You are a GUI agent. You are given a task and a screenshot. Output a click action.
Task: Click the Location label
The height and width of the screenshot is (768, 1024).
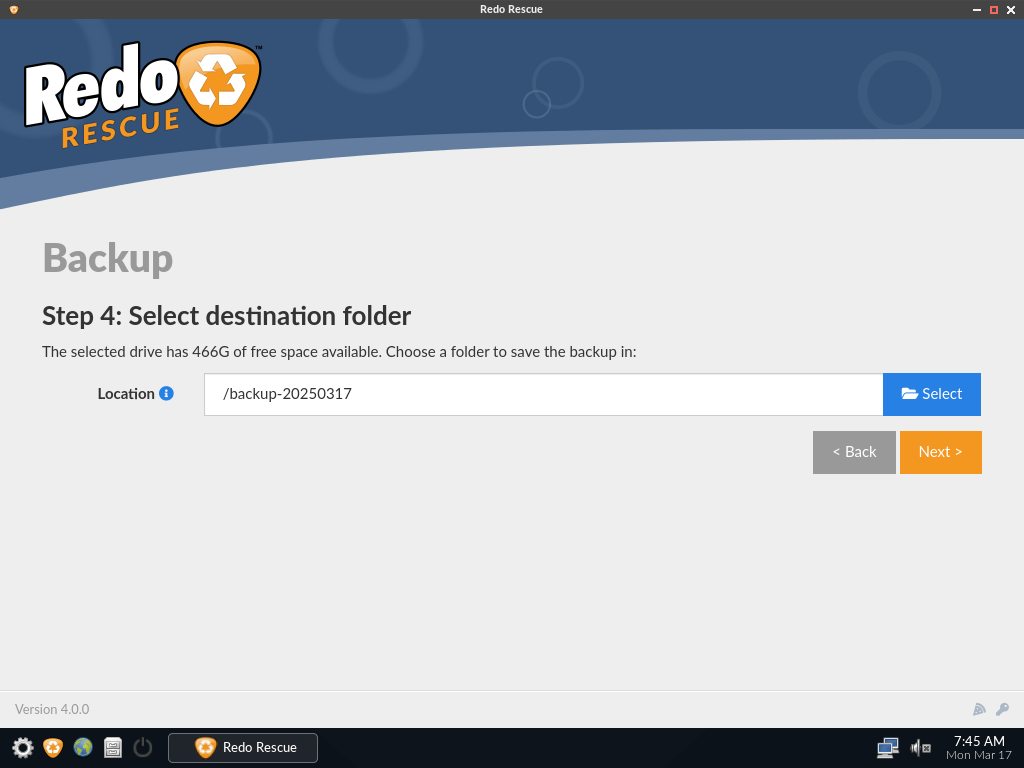(x=126, y=394)
